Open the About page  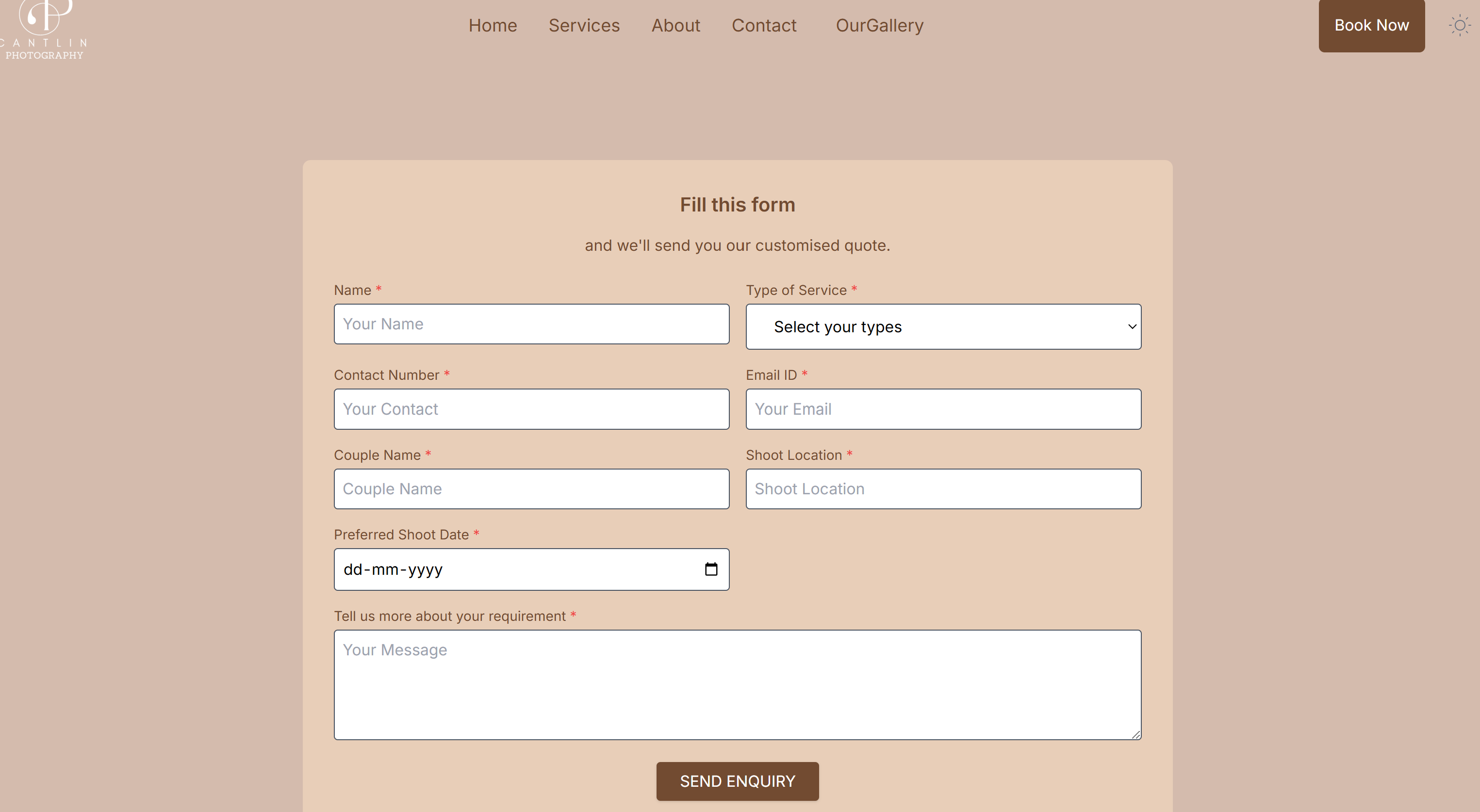pyautogui.click(x=675, y=25)
